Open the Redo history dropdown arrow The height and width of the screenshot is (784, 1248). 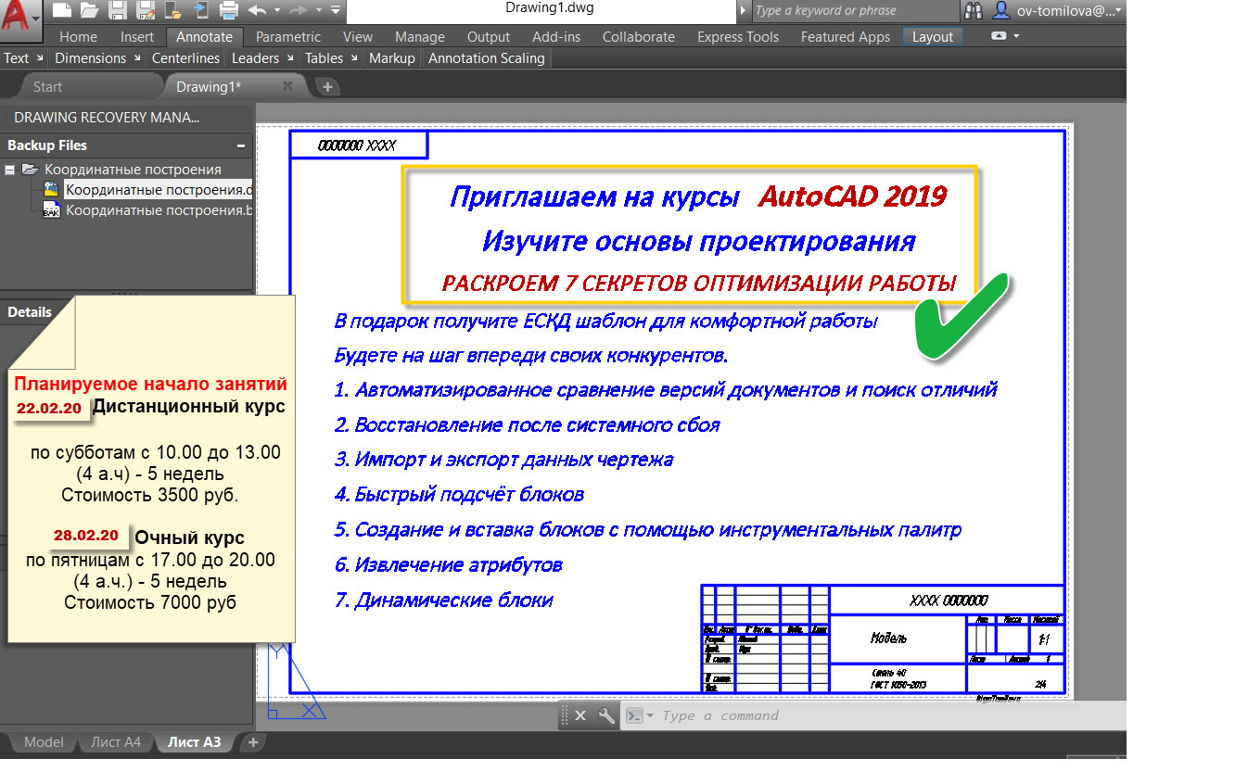(x=319, y=11)
